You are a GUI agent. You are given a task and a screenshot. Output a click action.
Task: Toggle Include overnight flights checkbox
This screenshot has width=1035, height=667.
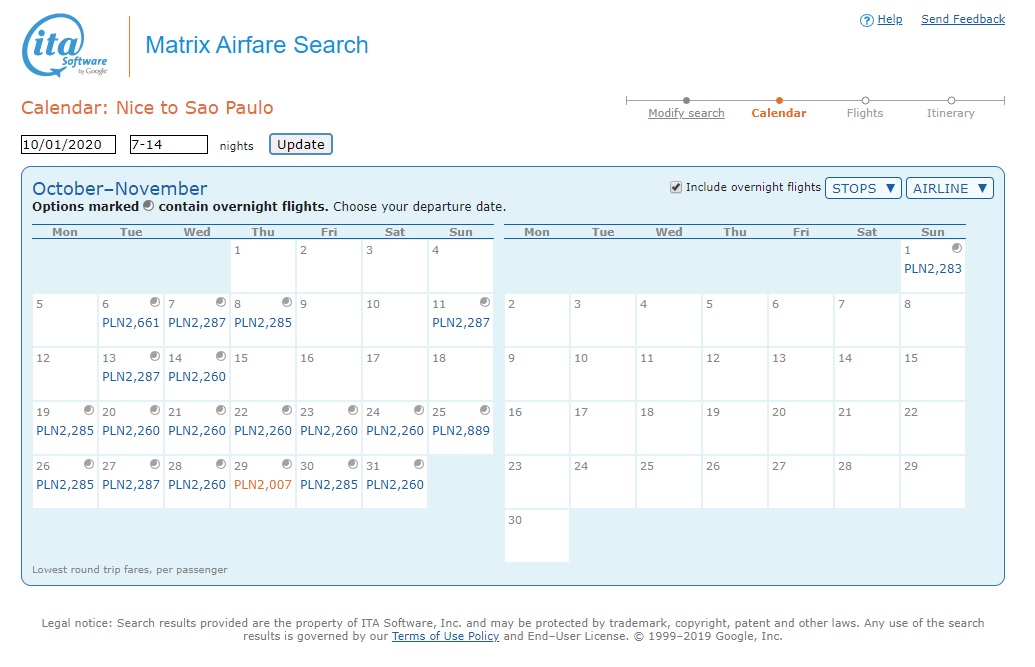point(675,188)
